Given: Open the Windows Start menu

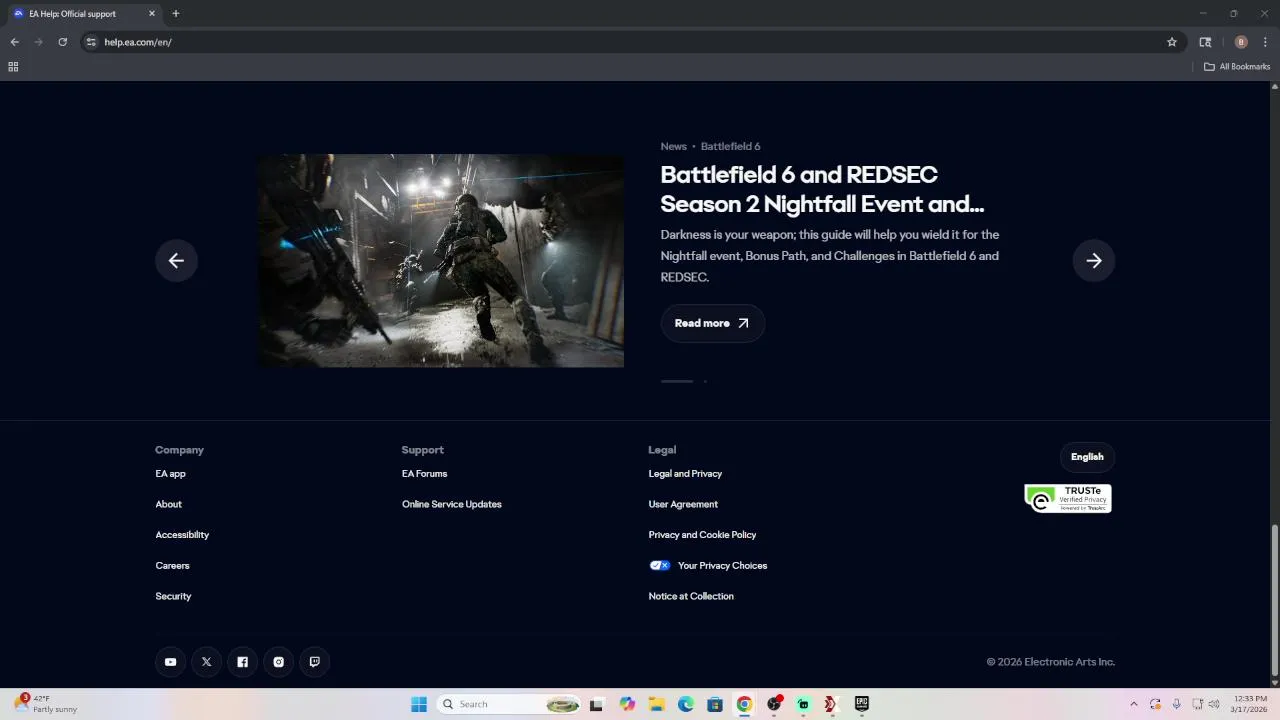Looking at the screenshot, I should click(x=419, y=704).
